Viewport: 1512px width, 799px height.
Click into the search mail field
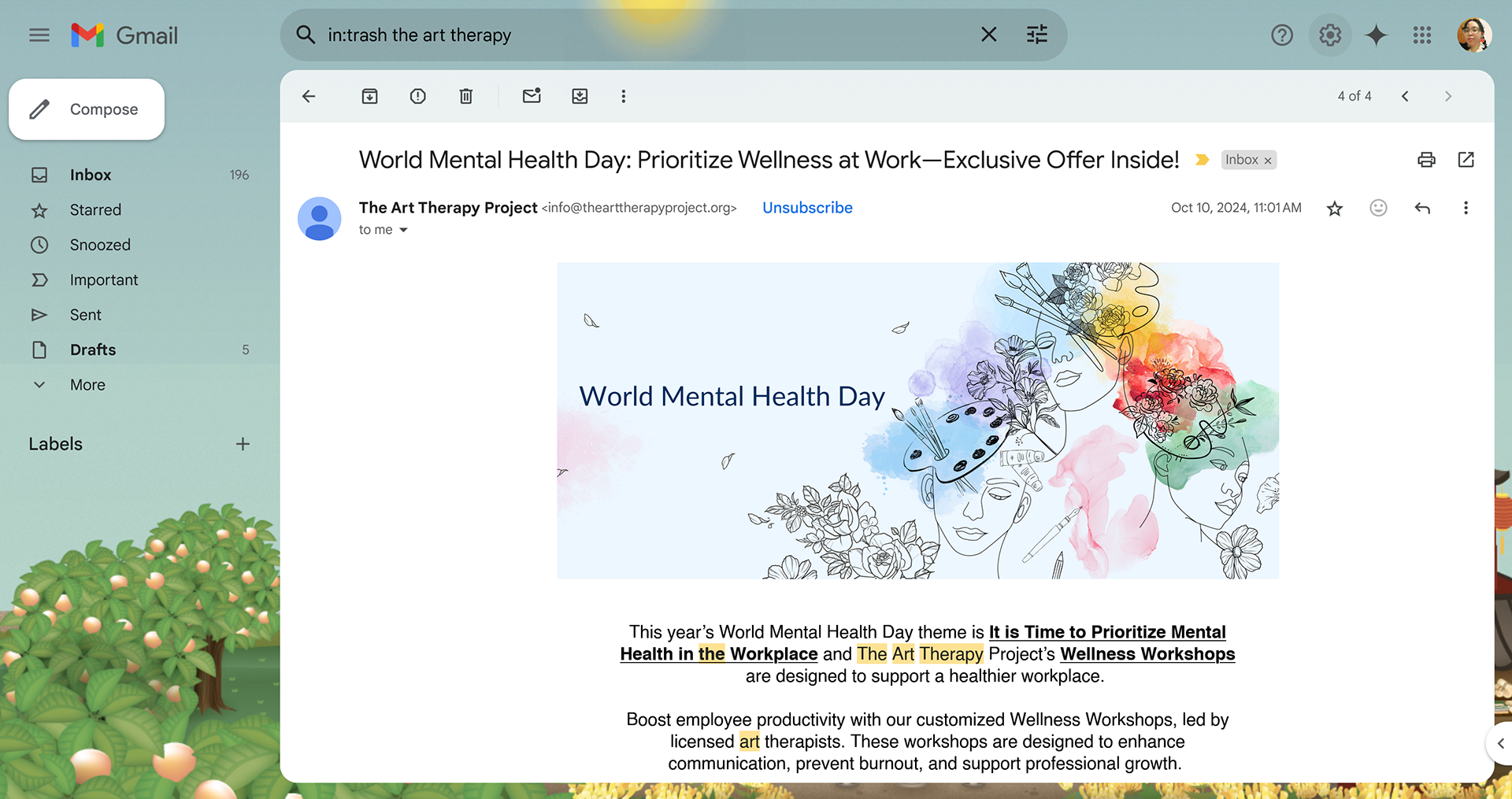tap(646, 35)
